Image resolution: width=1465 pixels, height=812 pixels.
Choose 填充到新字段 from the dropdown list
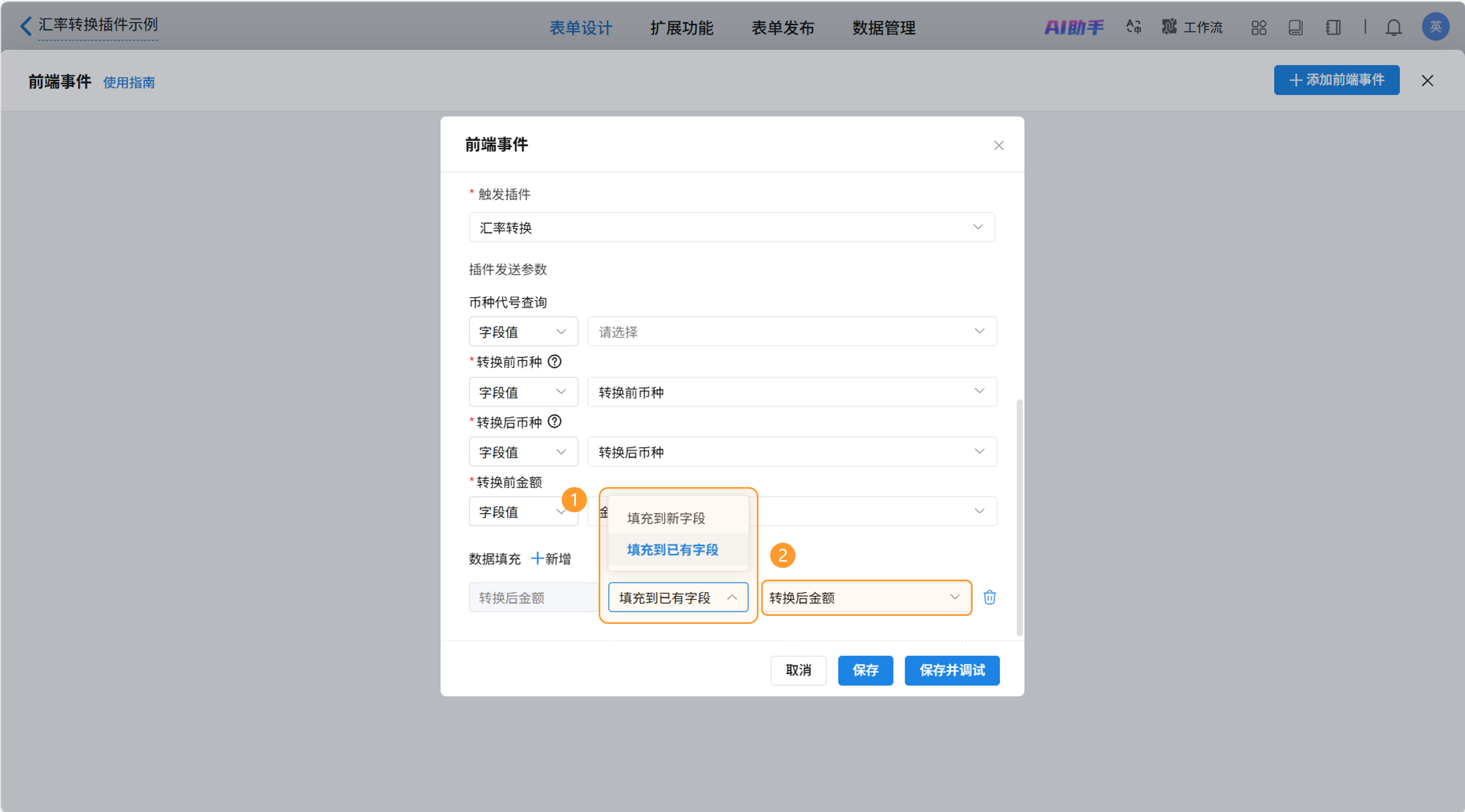[666, 518]
